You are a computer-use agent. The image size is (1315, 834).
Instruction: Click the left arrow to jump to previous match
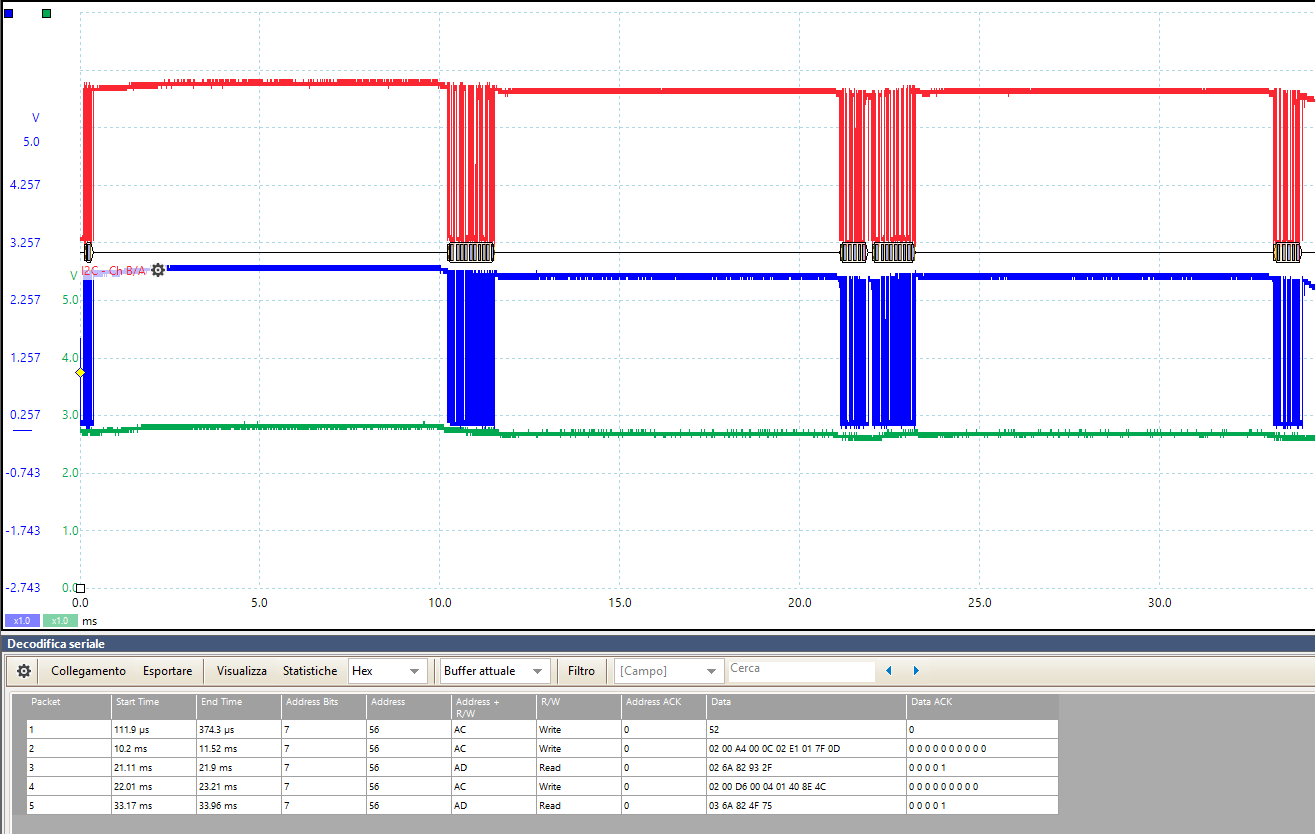tap(889, 671)
